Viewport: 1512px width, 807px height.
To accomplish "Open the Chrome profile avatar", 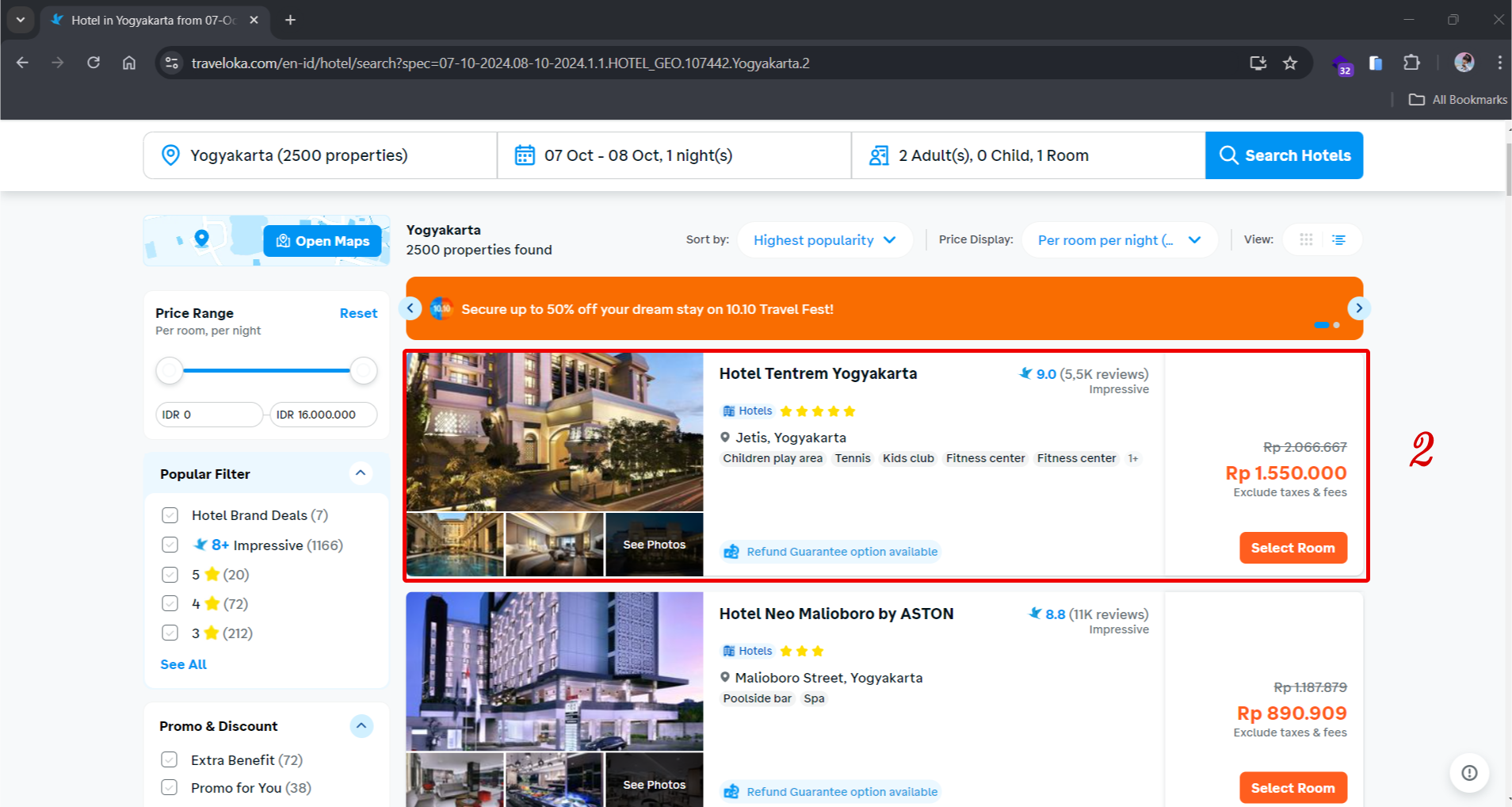I will pyautogui.click(x=1464, y=63).
